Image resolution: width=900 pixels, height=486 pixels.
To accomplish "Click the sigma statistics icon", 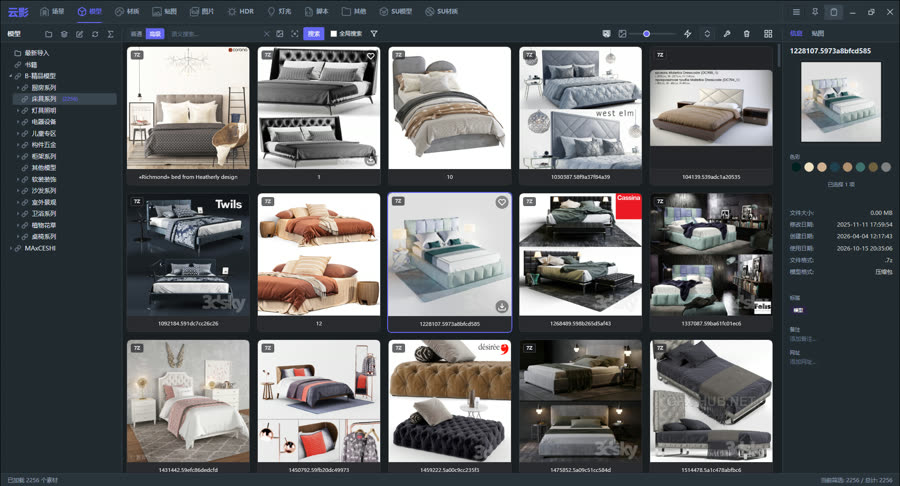I will pyautogui.click(x=110, y=34).
